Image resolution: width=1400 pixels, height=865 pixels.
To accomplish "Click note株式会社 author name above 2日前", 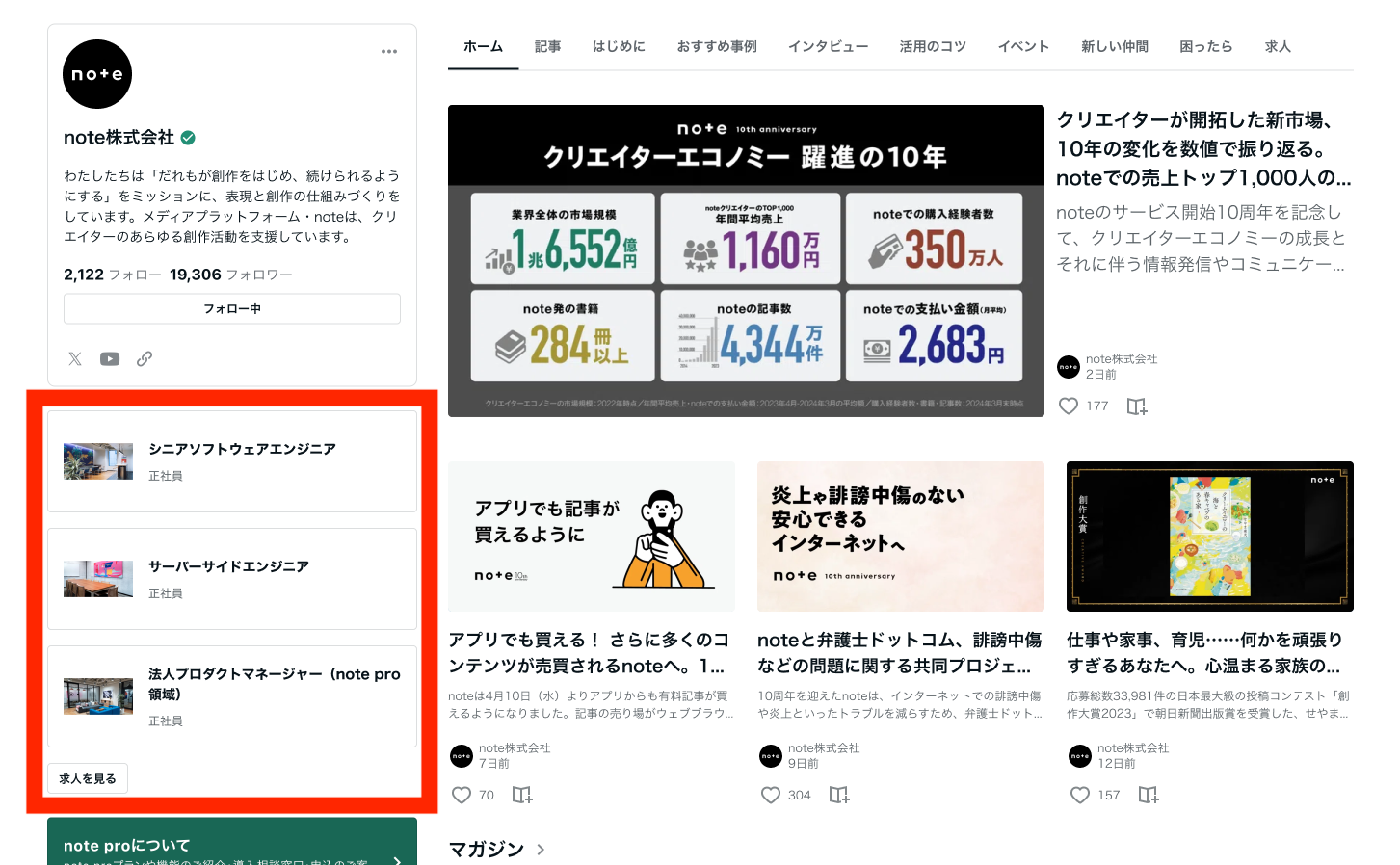I will pyautogui.click(x=1122, y=359).
